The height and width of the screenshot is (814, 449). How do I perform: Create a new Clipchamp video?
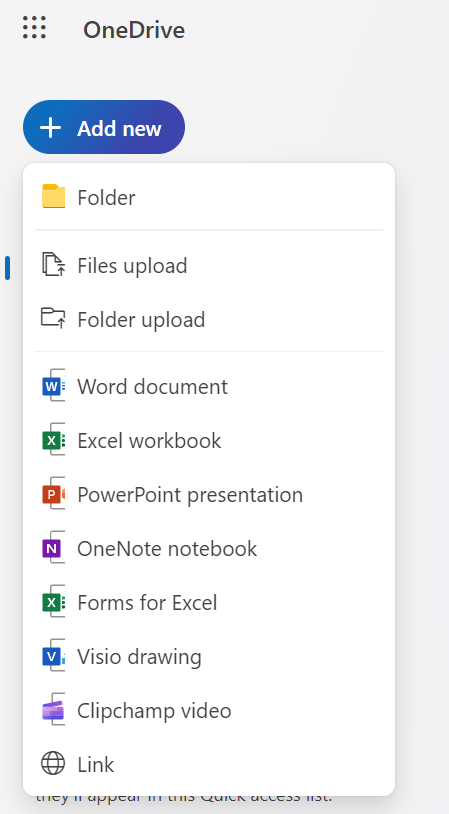[209, 711]
